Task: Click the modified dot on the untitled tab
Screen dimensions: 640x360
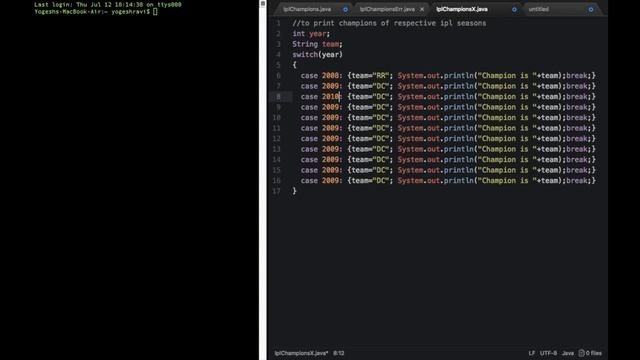Action: tap(591, 9)
